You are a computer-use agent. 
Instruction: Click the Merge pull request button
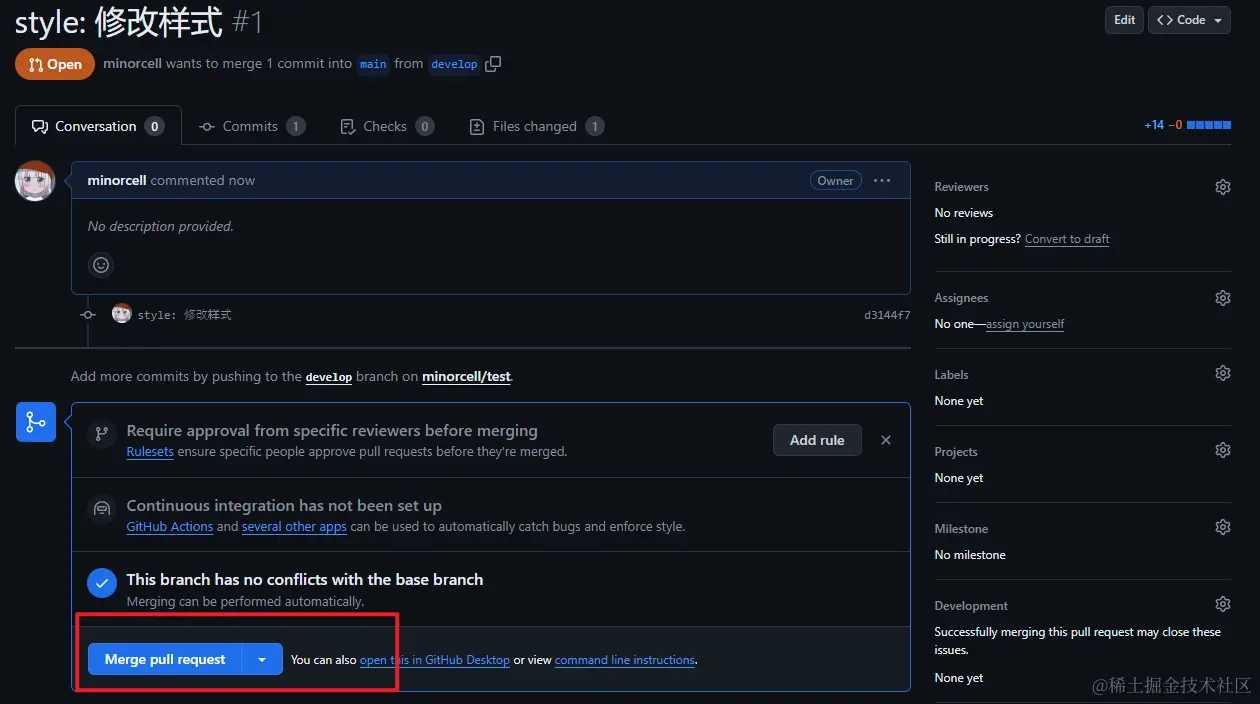165,659
